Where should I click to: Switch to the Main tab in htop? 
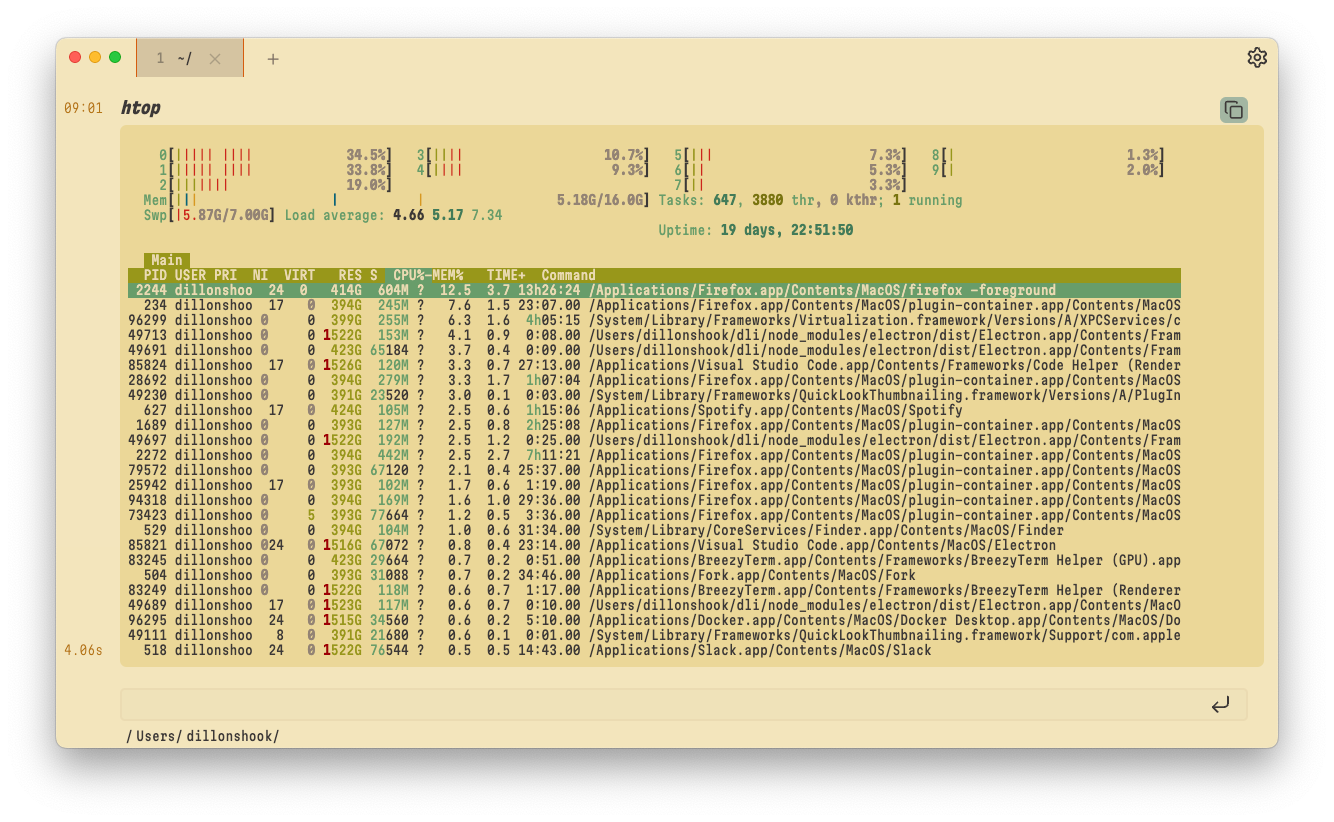click(x=165, y=259)
